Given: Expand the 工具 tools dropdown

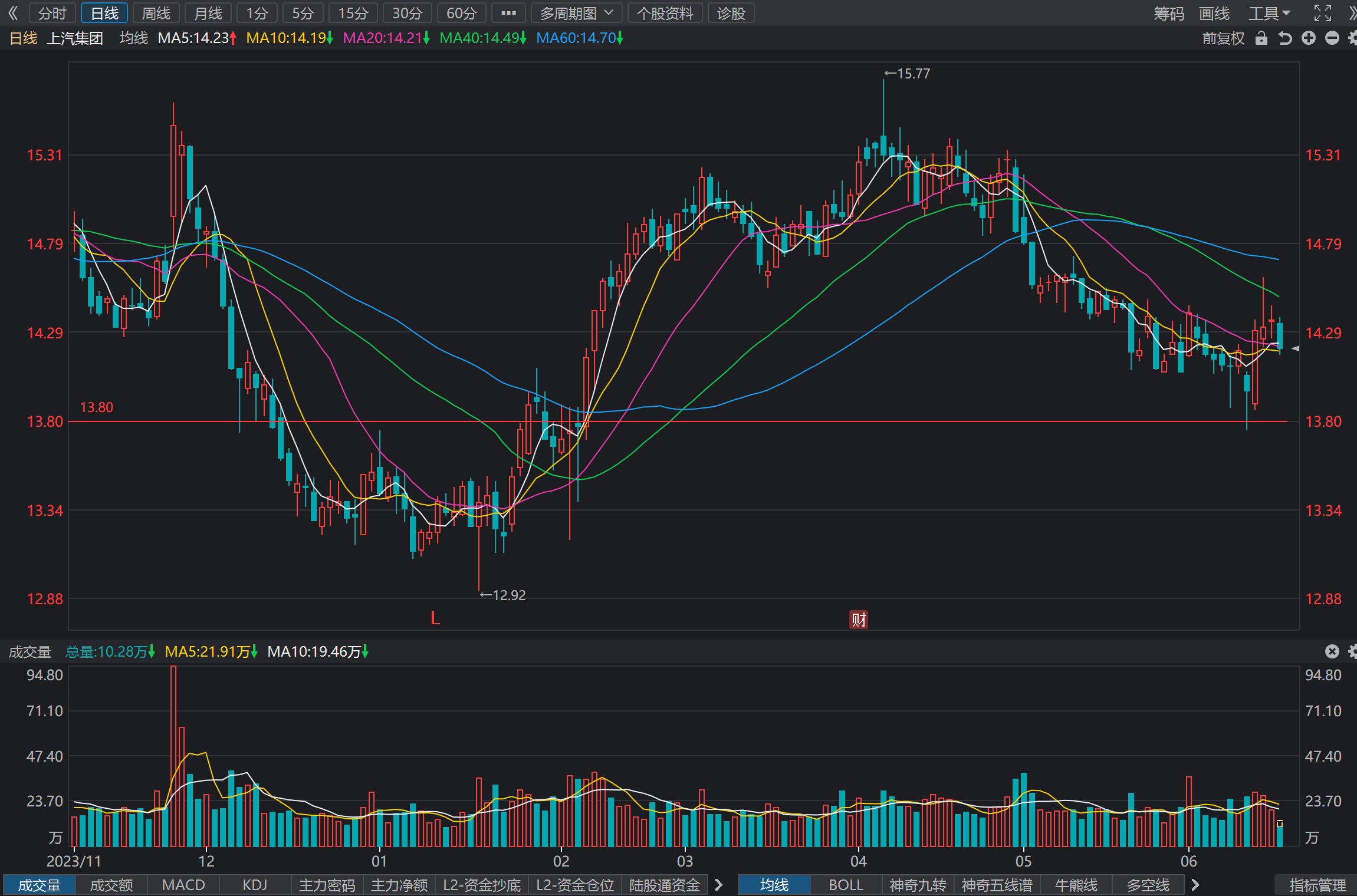Looking at the screenshot, I should (1270, 13).
